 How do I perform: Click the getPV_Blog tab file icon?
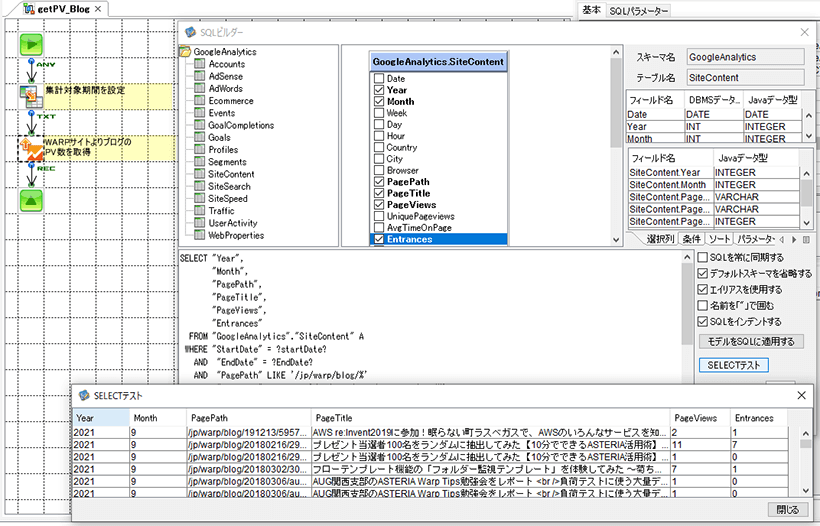(x=29, y=8)
